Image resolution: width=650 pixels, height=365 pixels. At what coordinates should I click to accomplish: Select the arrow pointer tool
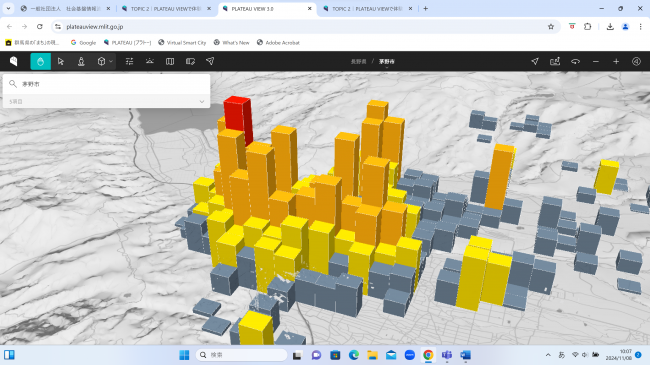click(61, 61)
